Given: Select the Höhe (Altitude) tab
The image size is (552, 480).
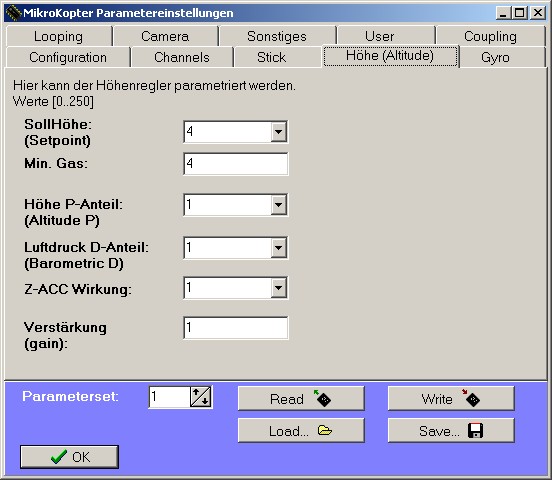Looking at the screenshot, I should coord(390,56).
